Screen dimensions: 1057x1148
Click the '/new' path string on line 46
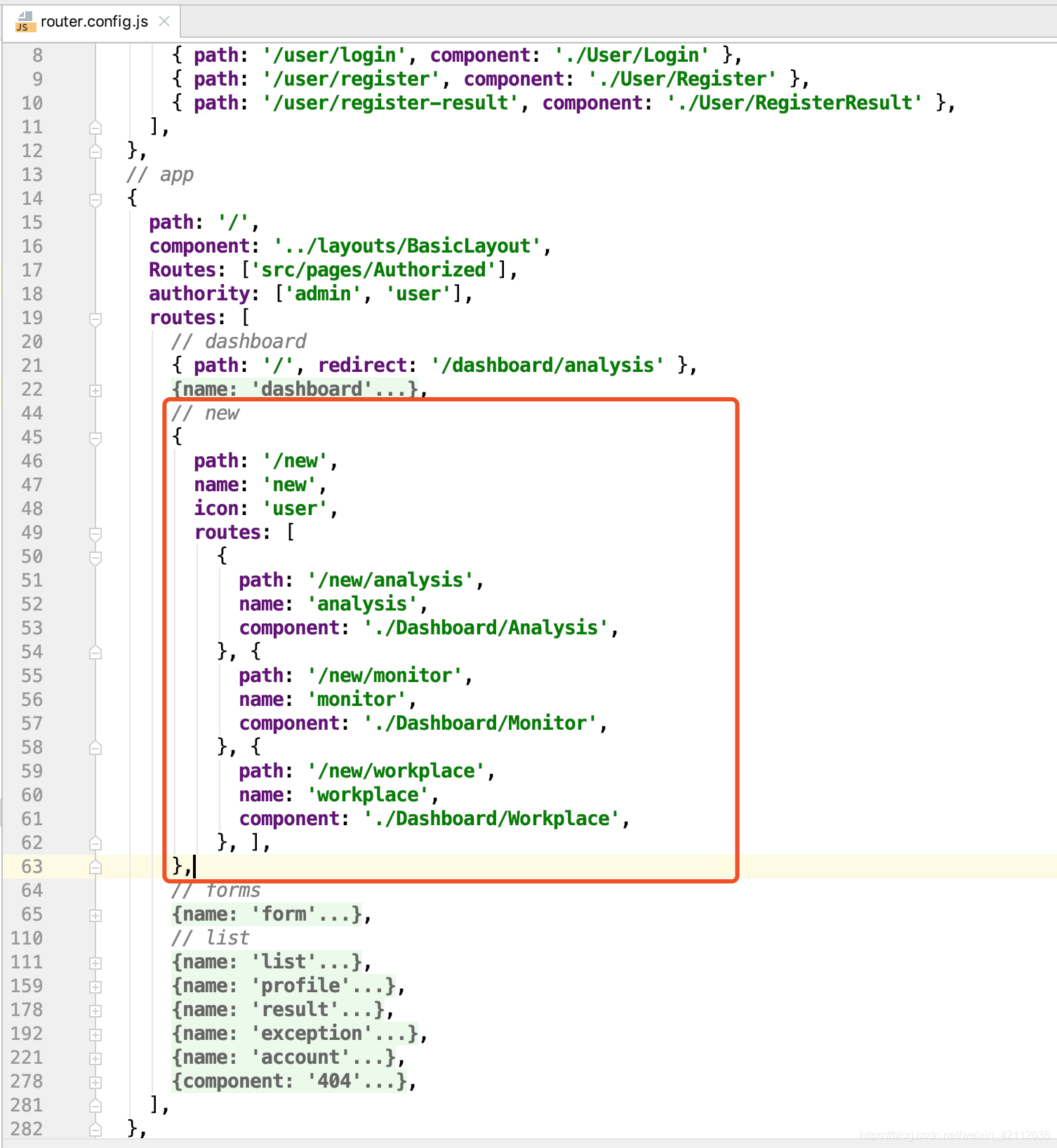[295, 461]
